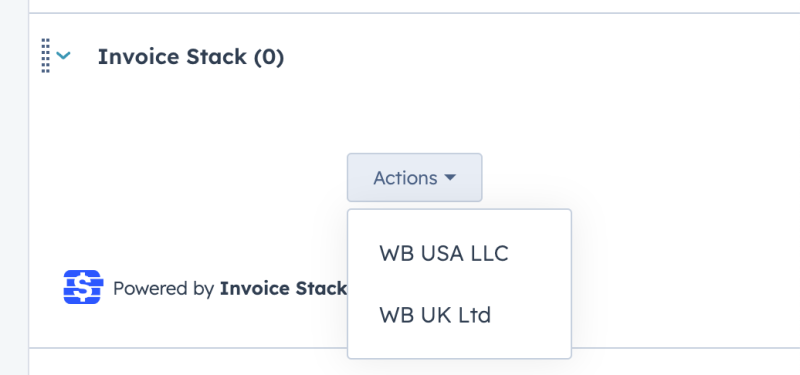Click the caret arrow in the Actions button
This screenshot has width=800, height=375.
(x=449, y=178)
